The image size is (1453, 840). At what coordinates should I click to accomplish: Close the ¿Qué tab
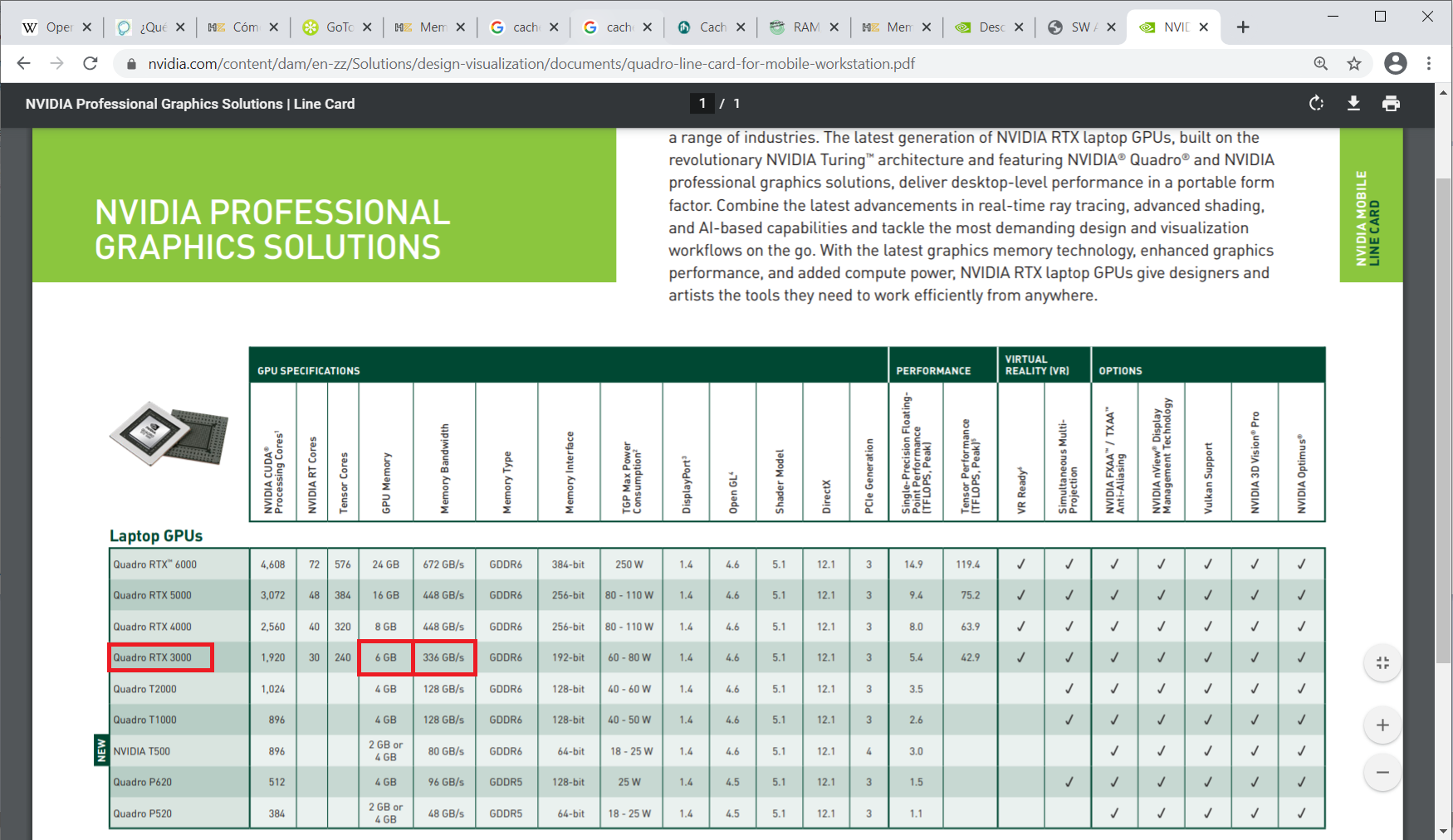pos(180,27)
